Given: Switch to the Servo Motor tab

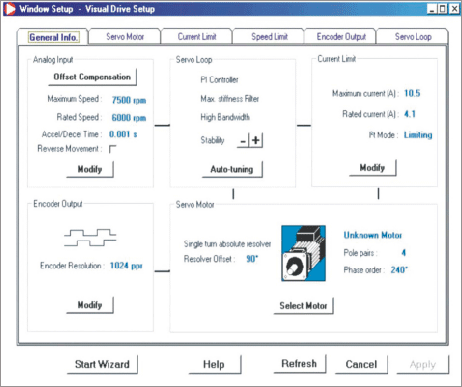Looking at the screenshot, I should (x=125, y=37).
